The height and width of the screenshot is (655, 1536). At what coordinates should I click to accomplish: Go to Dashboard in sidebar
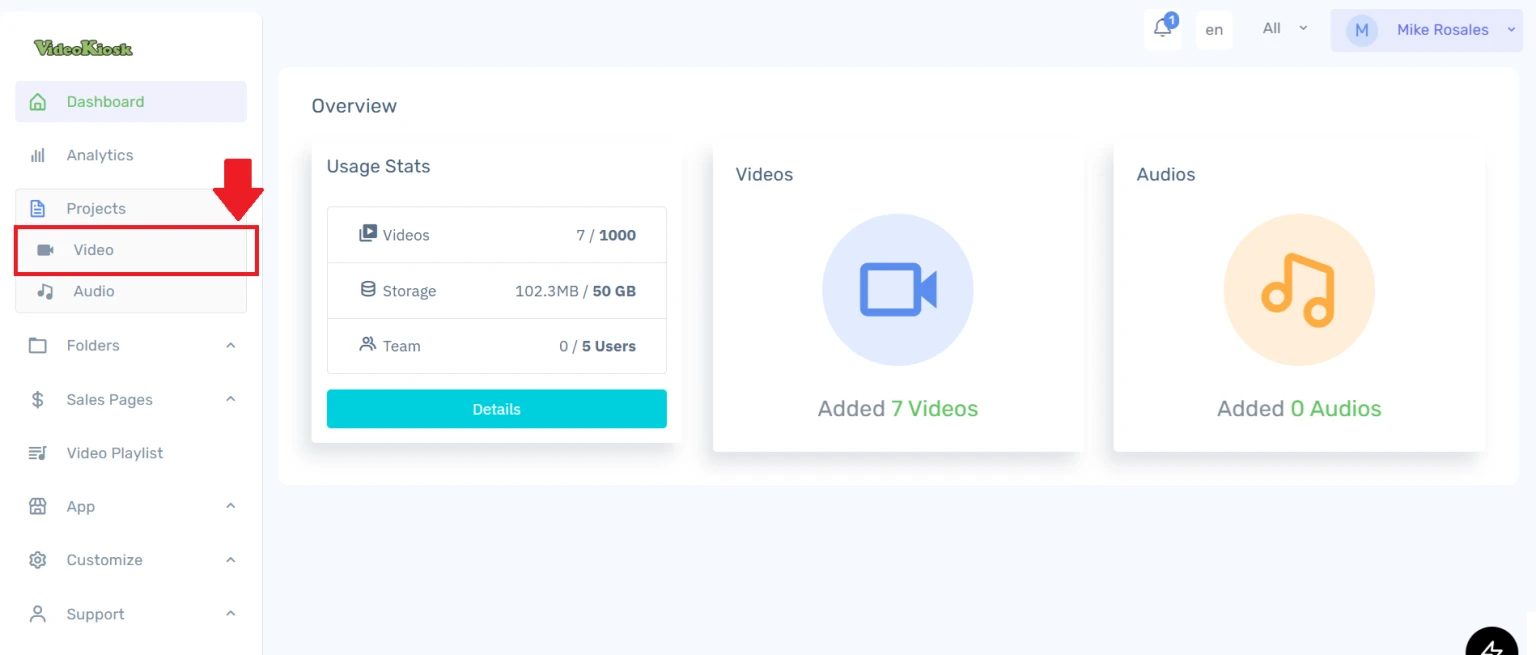105,102
